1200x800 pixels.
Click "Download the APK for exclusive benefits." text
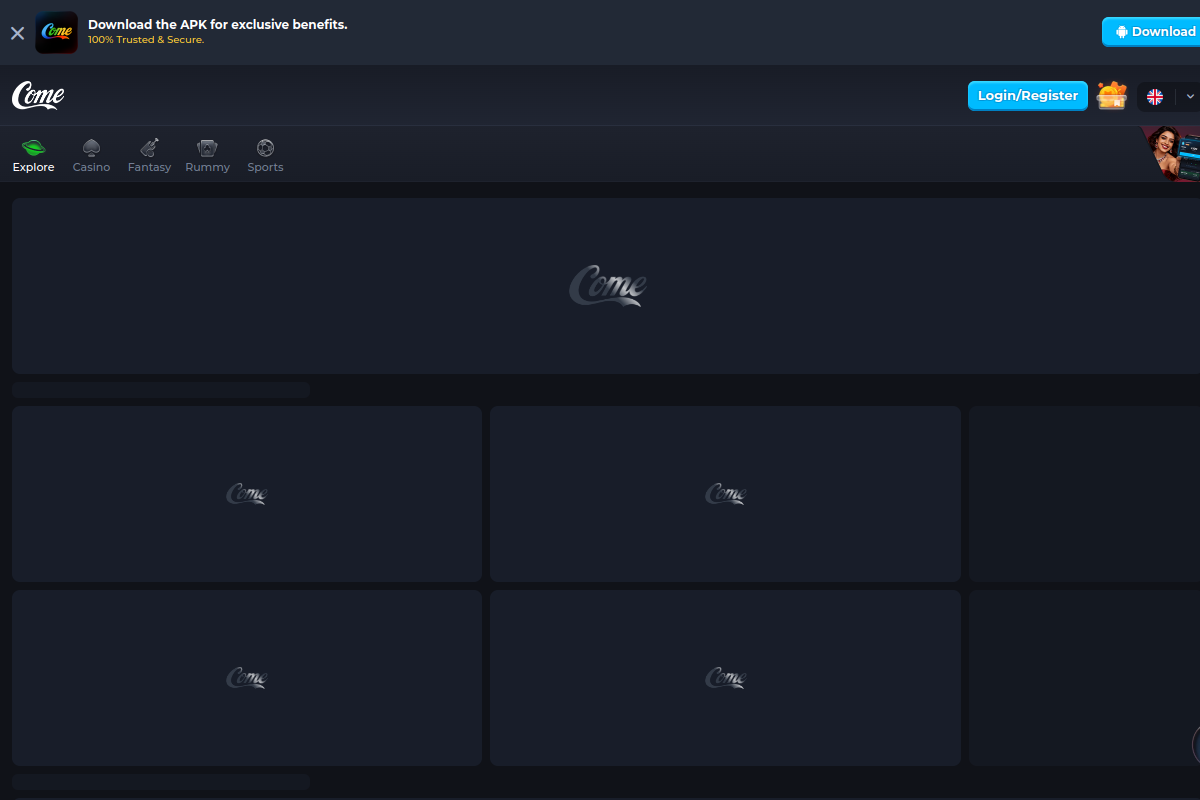pos(218,24)
